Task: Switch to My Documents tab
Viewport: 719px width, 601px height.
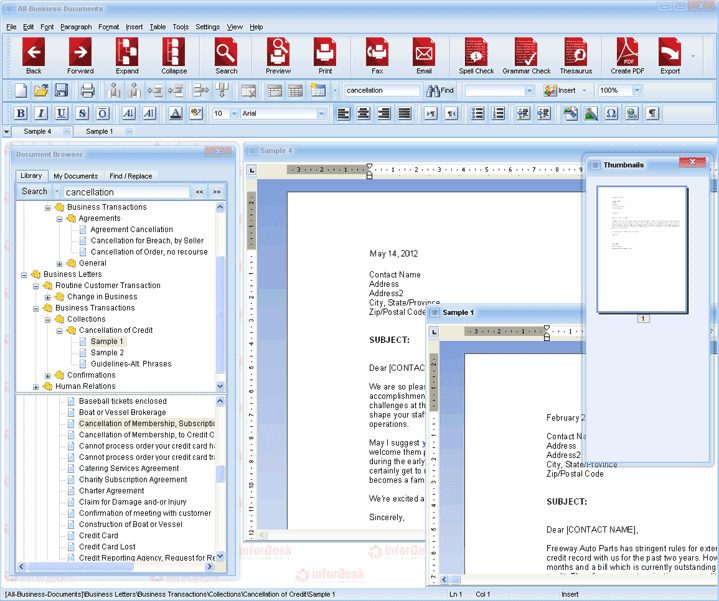Action: click(x=76, y=176)
